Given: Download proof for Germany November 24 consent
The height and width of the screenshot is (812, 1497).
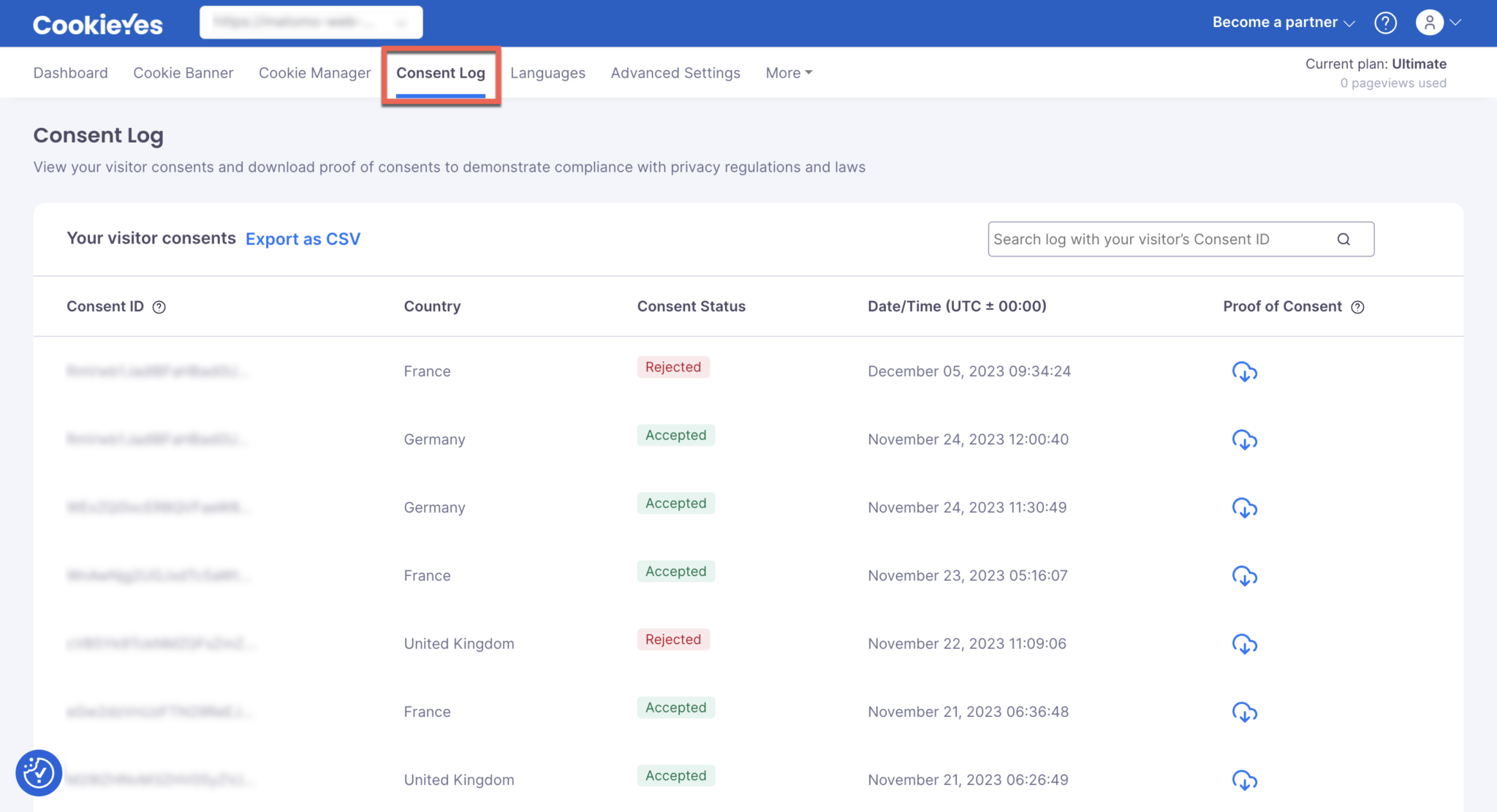Looking at the screenshot, I should pyautogui.click(x=1245, y=440).
